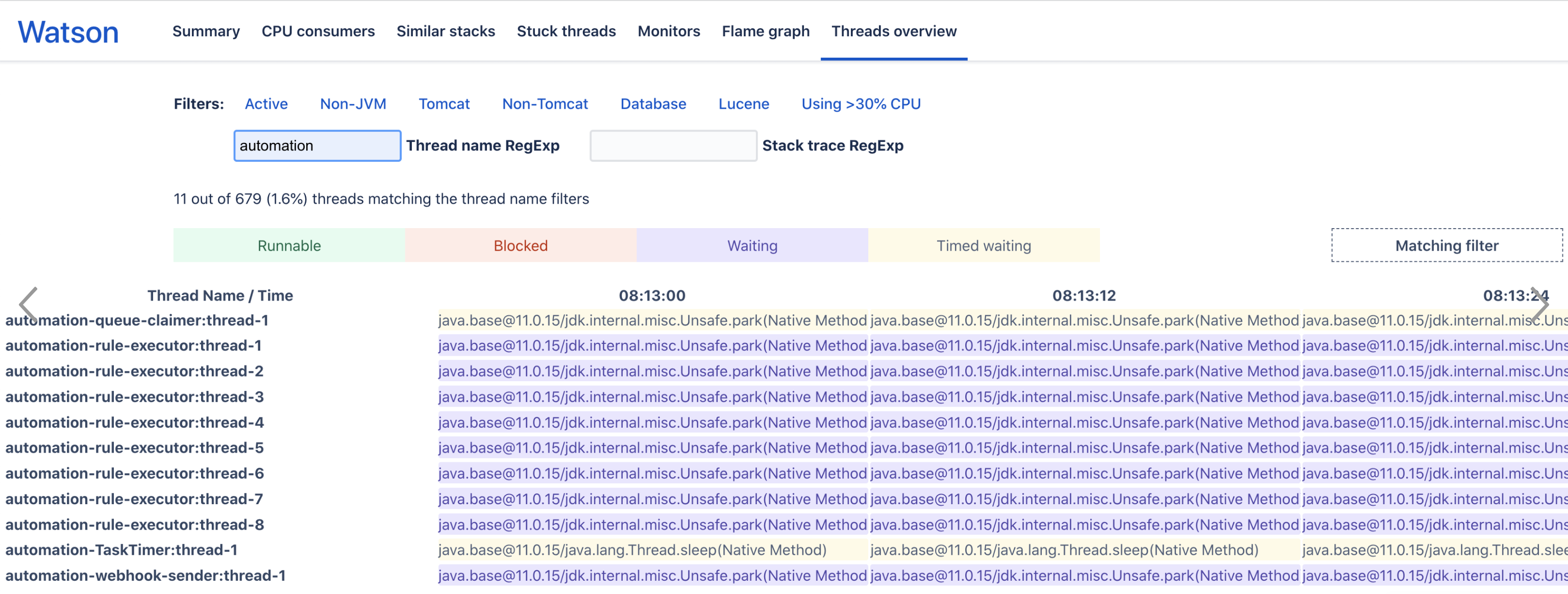Viewport: 1568px width, 594px height.
Task: Open webhook-sender stack cell at 08:13:12
Action: [1085, 575]
